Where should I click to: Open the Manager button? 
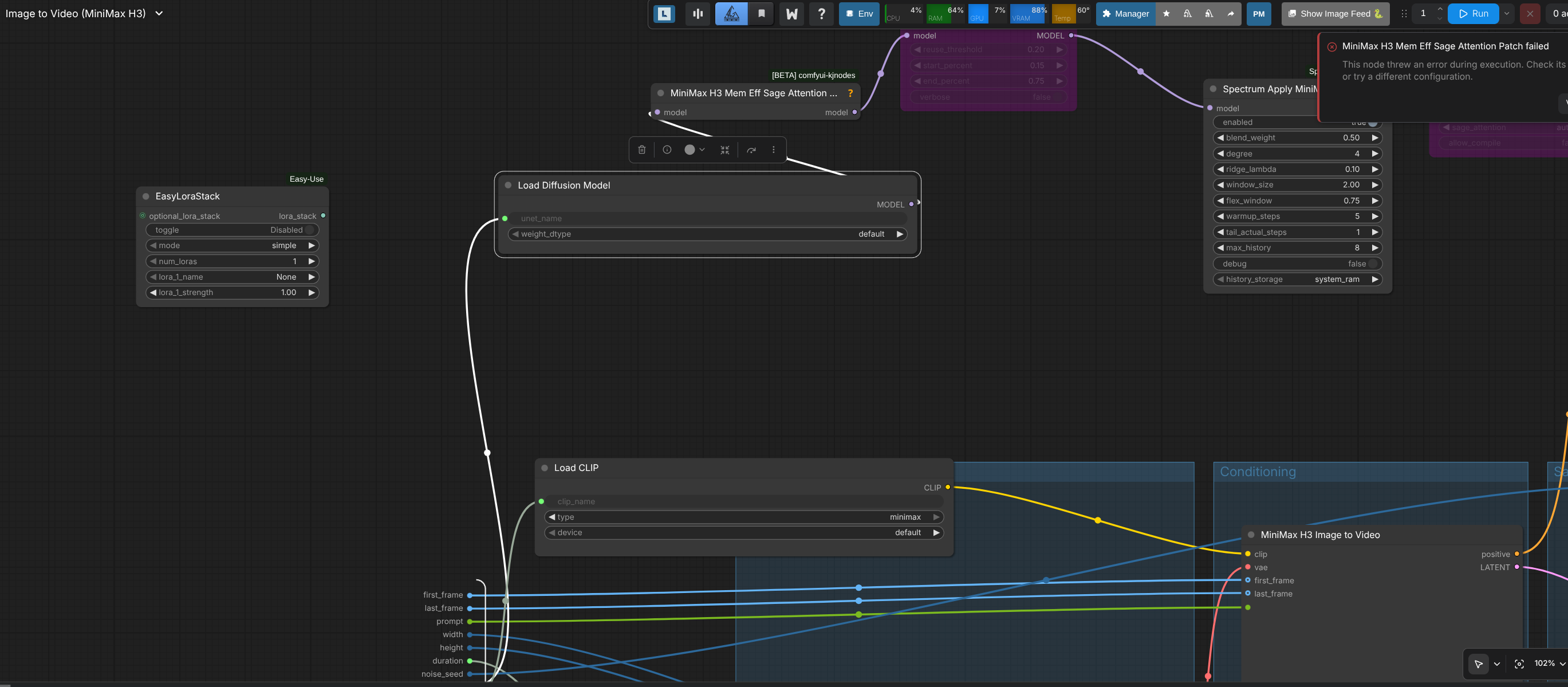(1125, 13)
